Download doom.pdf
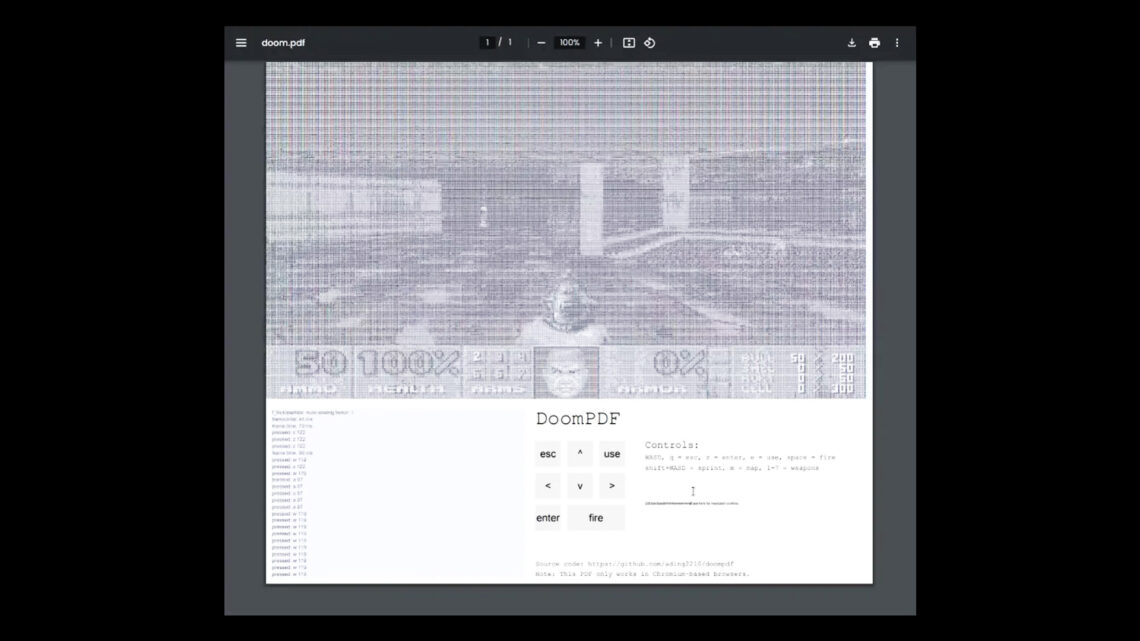Image resolution: width=1140 pixels, height=641 pixels. coord(851,43)
